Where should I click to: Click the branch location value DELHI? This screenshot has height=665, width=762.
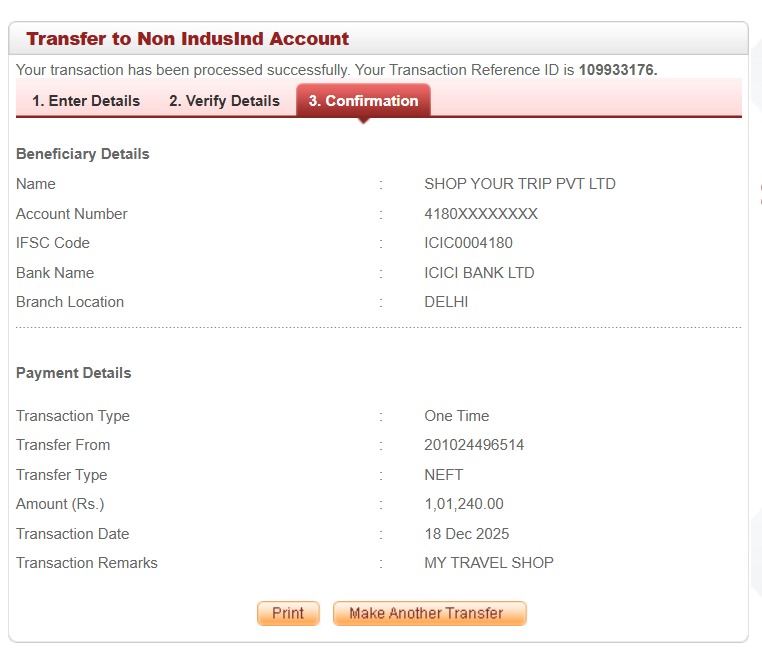coord(446,302)
